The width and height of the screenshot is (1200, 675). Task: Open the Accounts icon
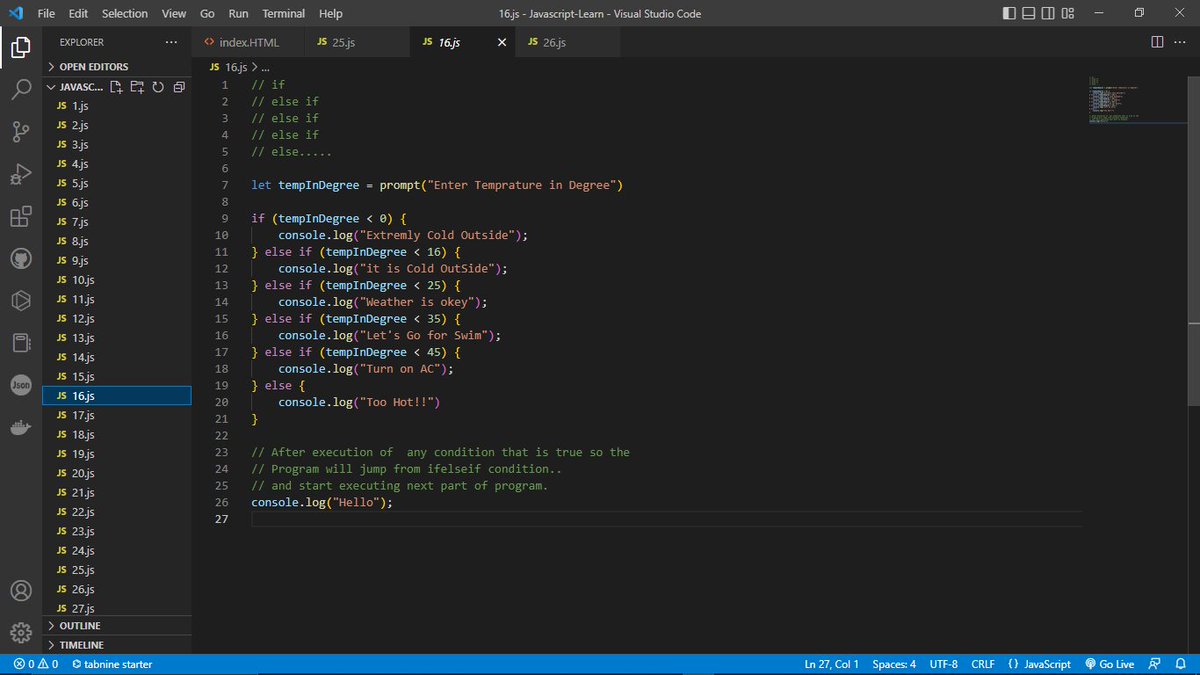[x=22, y=591]
